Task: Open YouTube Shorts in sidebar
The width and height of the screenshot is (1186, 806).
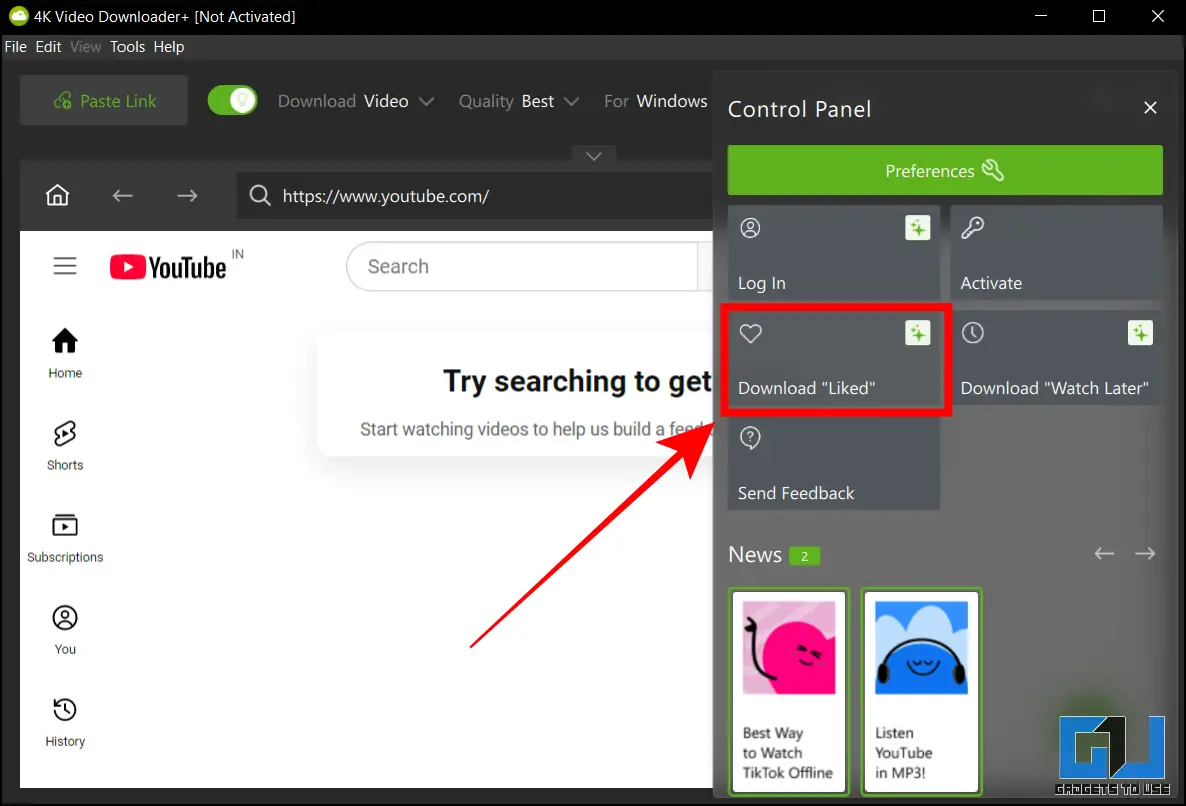Action: (65, 446)
